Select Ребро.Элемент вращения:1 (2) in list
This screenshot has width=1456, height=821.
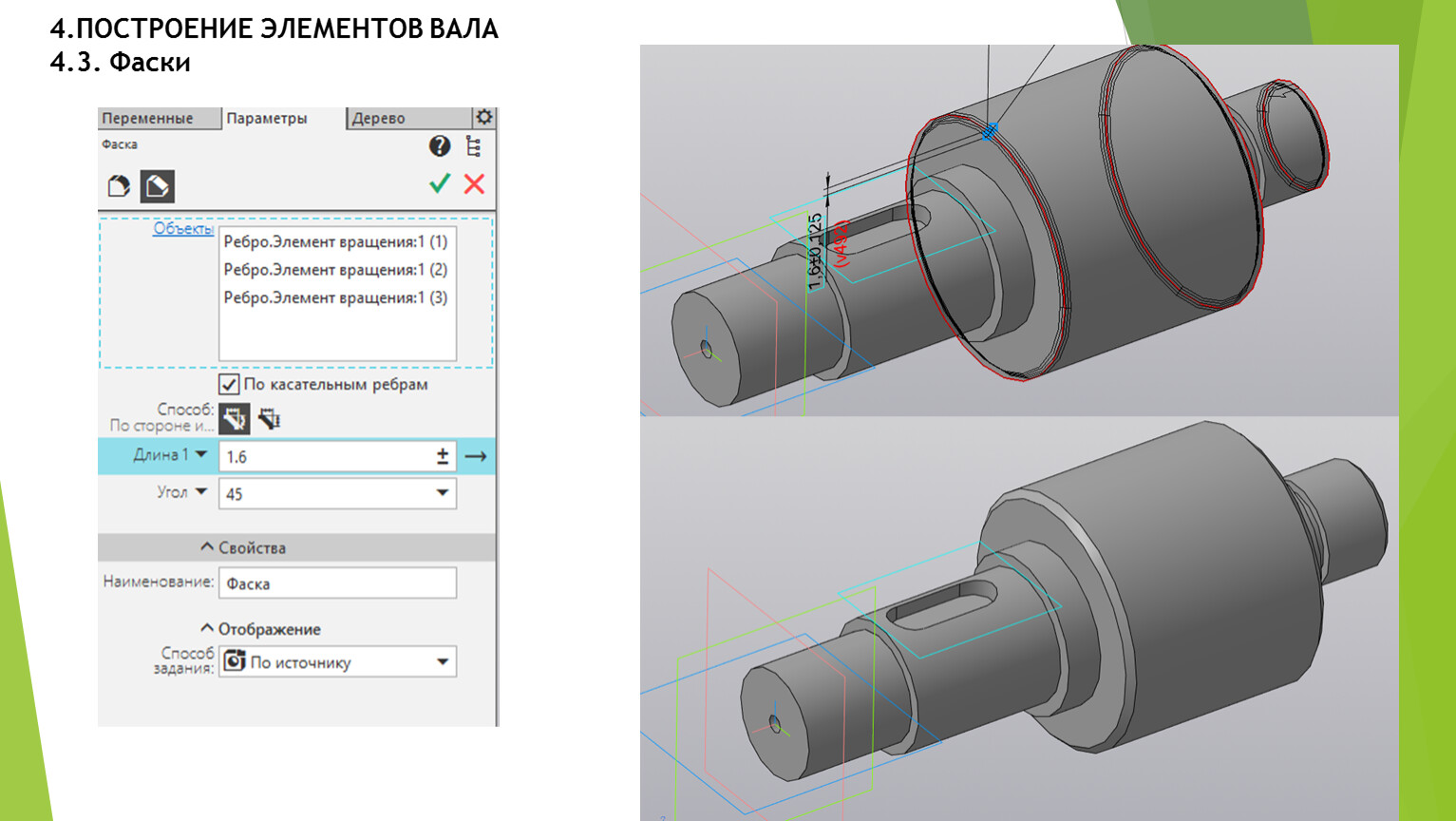tap(335, 270)
